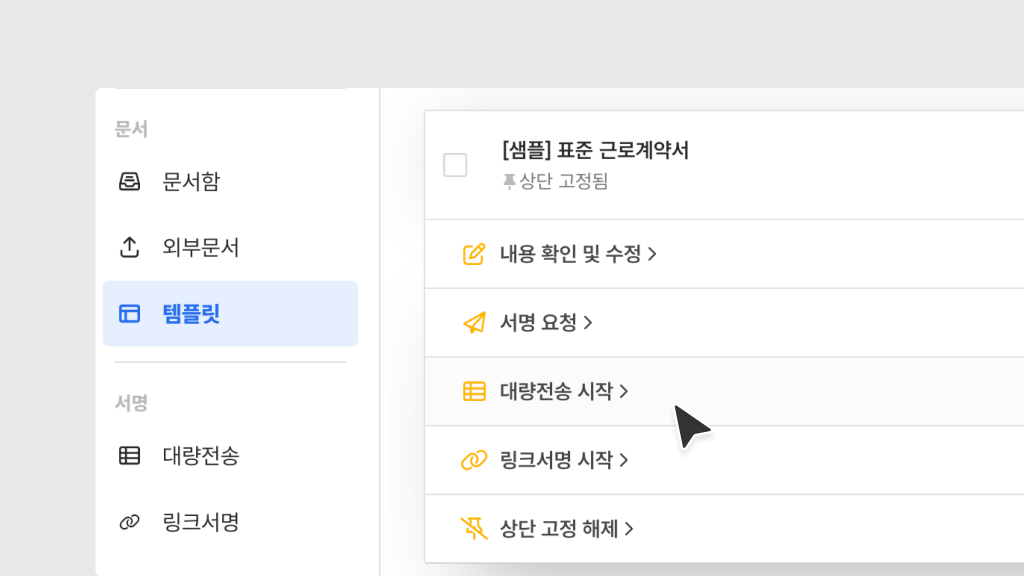Select the 링크서명 chain-link icon in sidebar
The width and height of the screenshot is (1024, 576).
point(130,521)
